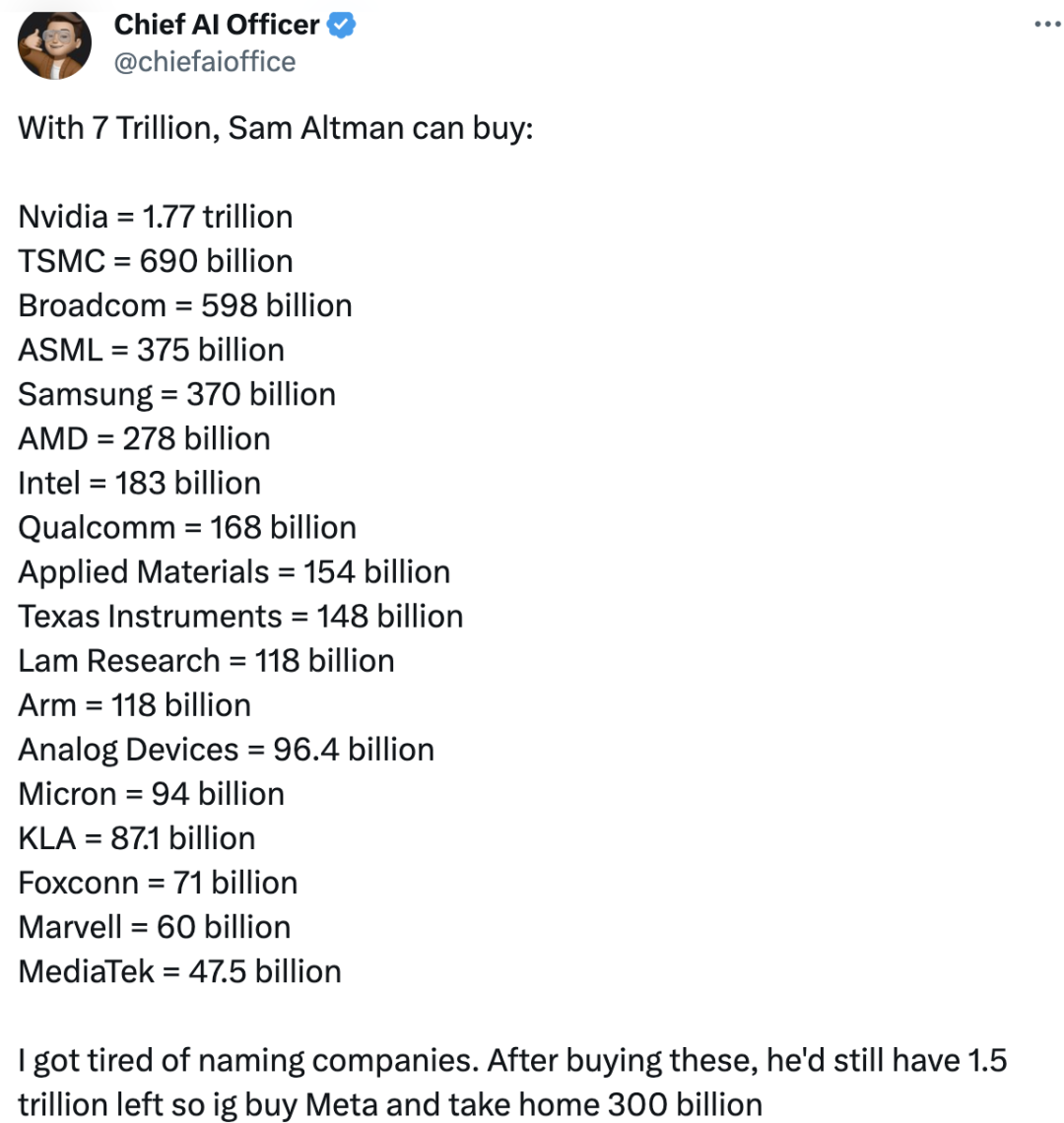
Task: Click the @chiefaioffice handle
Action: (x=204, y=61)
